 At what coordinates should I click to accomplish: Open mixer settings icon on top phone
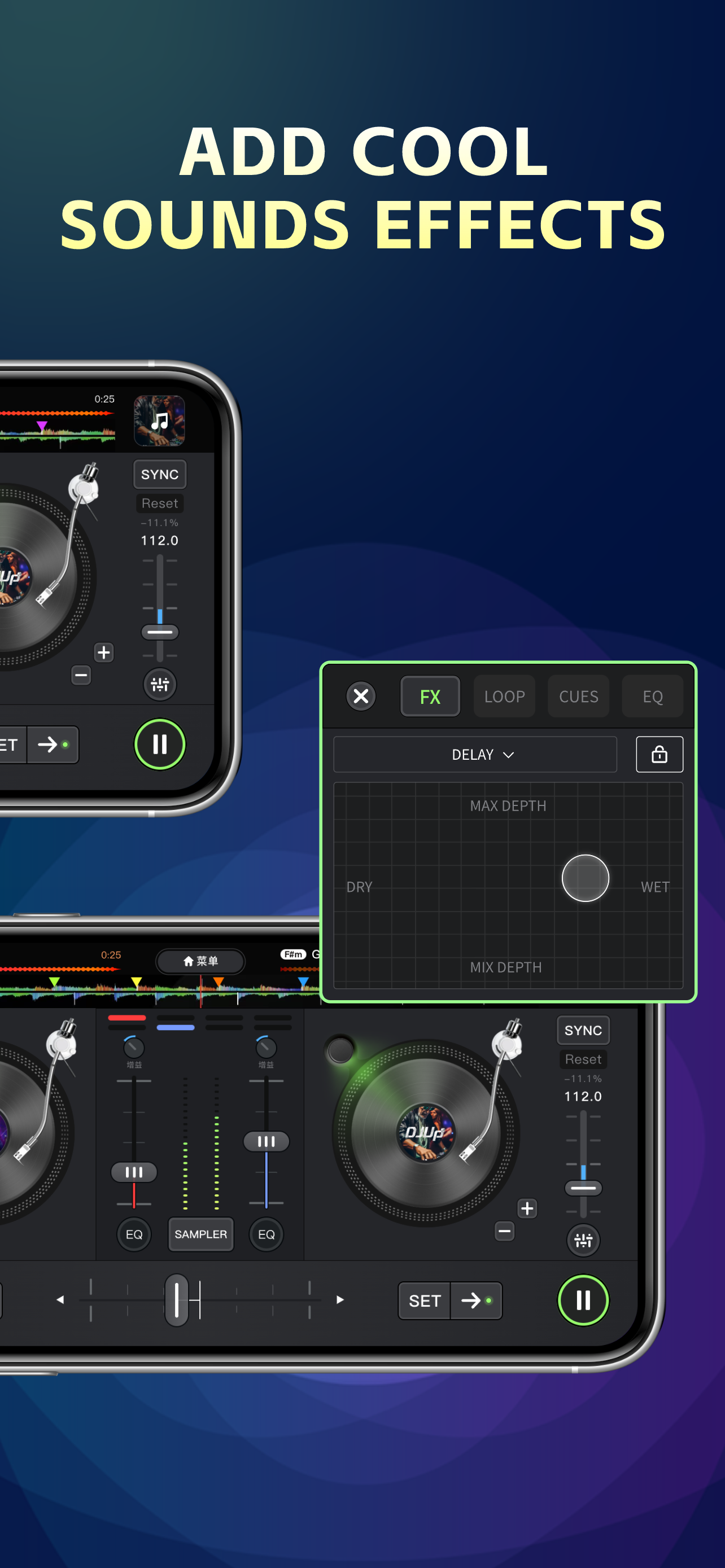[x=159, y=684]
